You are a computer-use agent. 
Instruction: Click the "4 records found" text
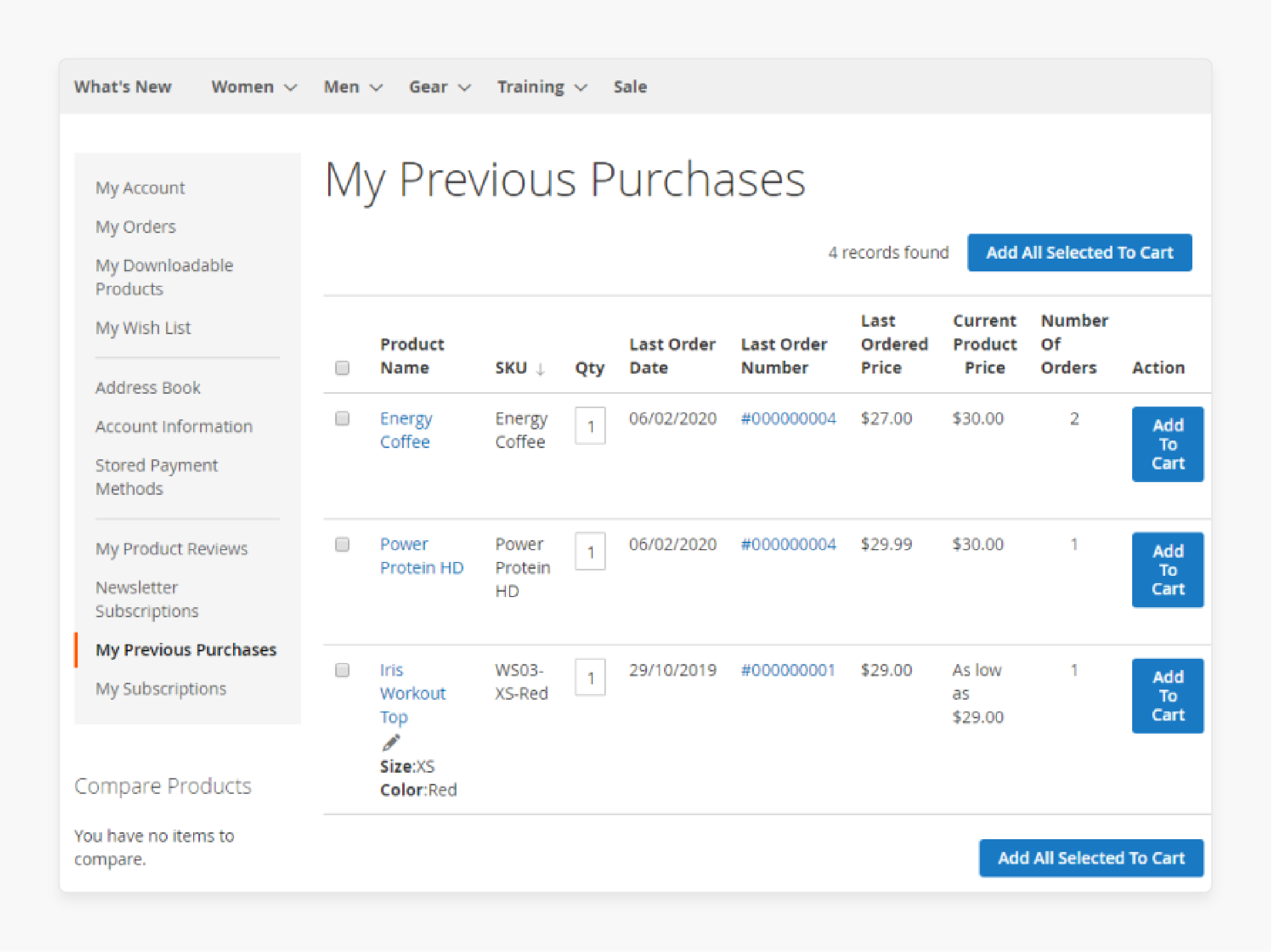888,252
